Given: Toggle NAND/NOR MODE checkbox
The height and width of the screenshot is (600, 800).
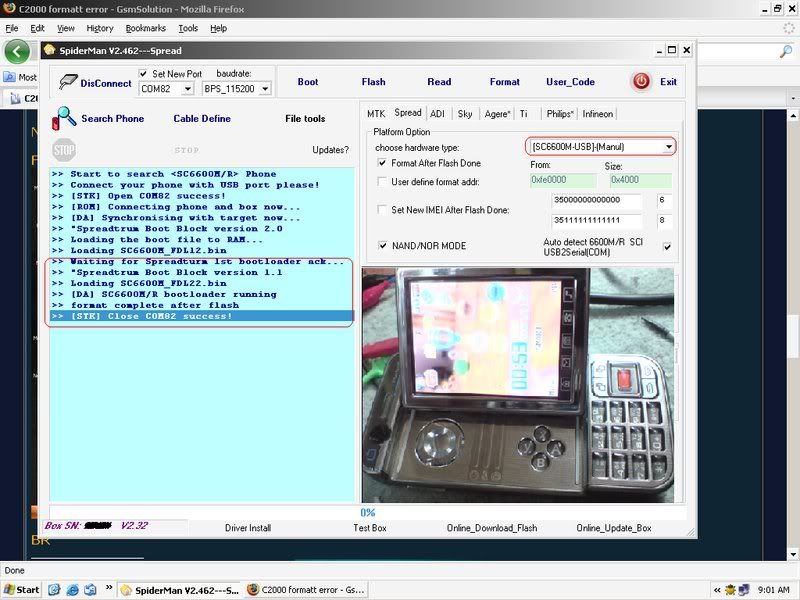Looking at the screenshot, I should click(x=383, y=245).
